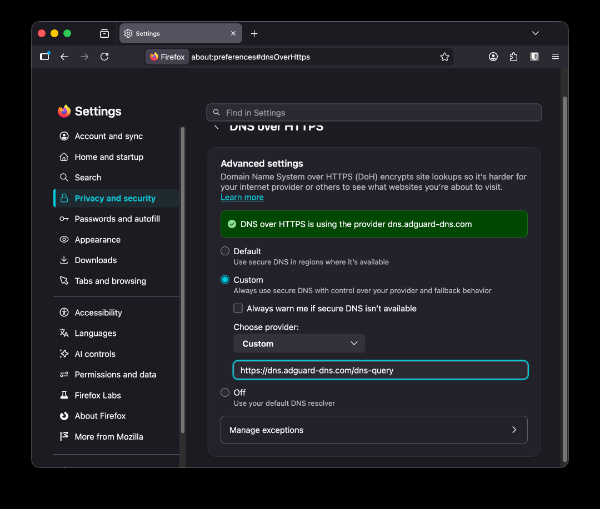The height and width of the screenshot is (509, 600).
Task: Close the Settings tab
Action: (233, 33)
